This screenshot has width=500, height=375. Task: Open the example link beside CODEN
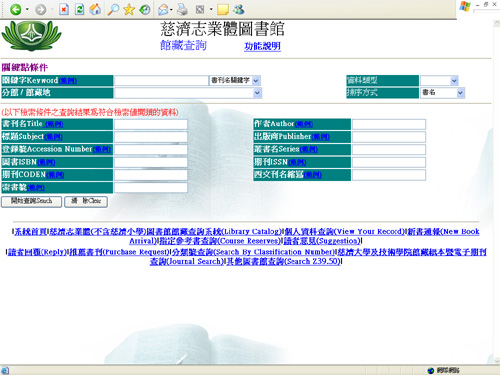point(55,175)
